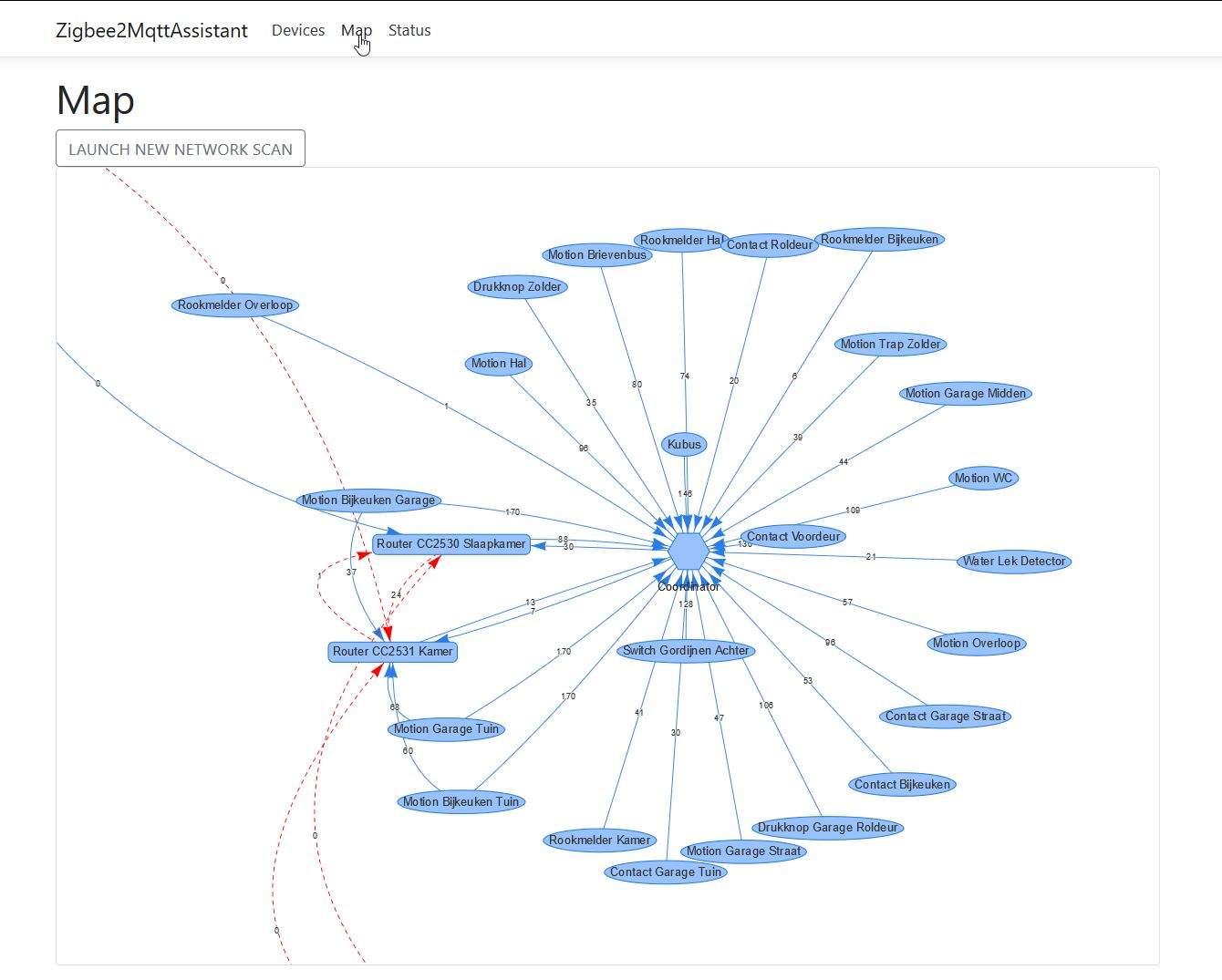
Task: Click the Drukknop Zolder node
Action: 518,287
